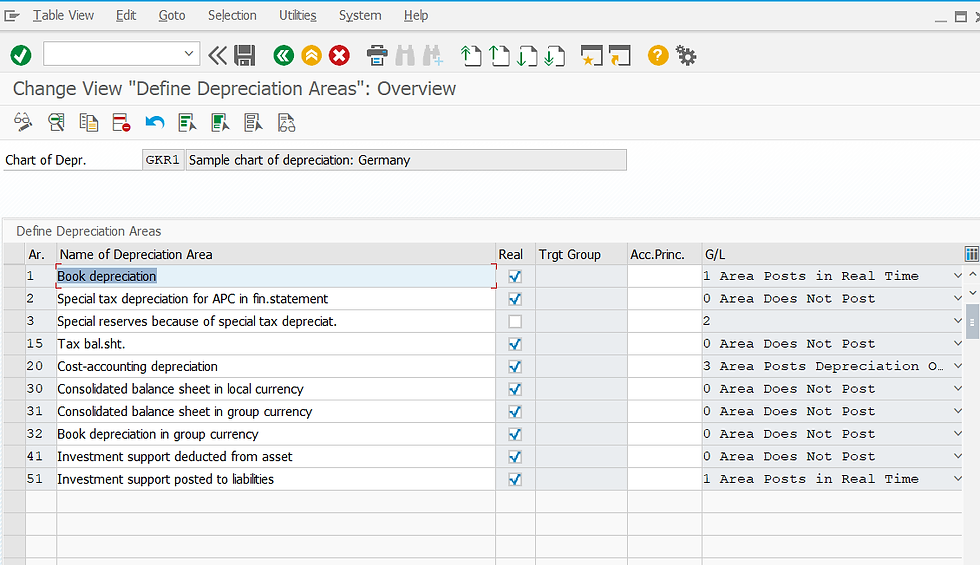Click the Print icon
Viewport: 980px width, 565px height.
point(377,56)
